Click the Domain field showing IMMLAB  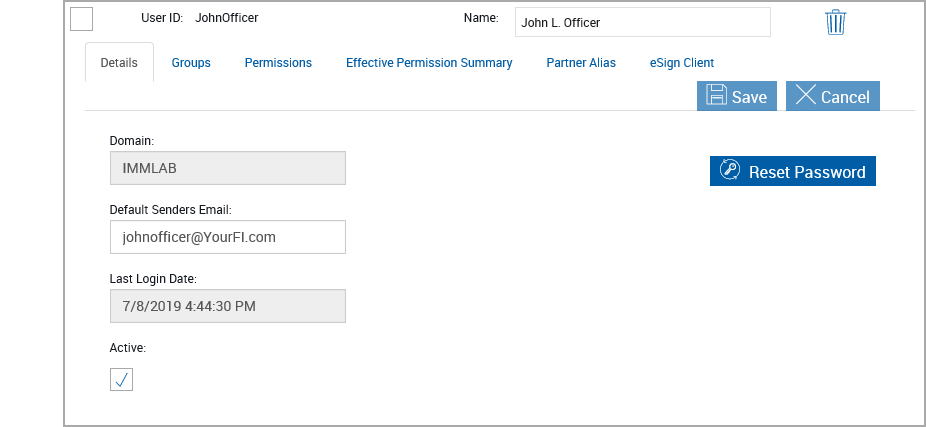click(227, 168)
